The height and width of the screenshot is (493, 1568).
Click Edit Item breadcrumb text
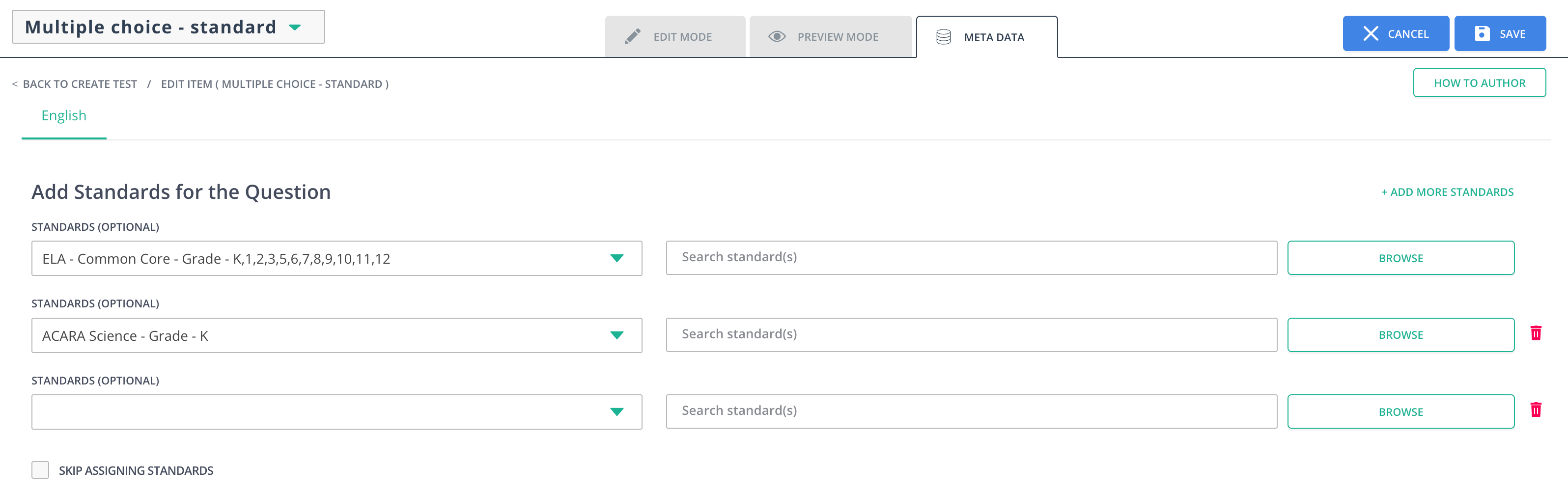coord(275,84)
